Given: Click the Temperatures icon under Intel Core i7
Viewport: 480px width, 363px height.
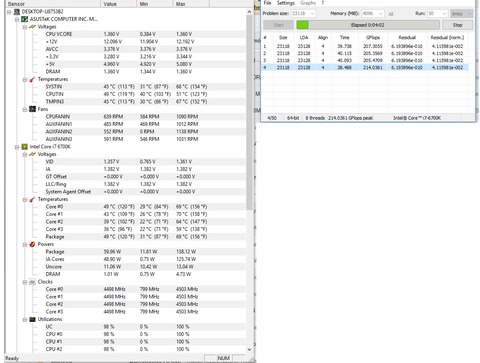Looking at the screenshot, I should [x=32, y=199].
